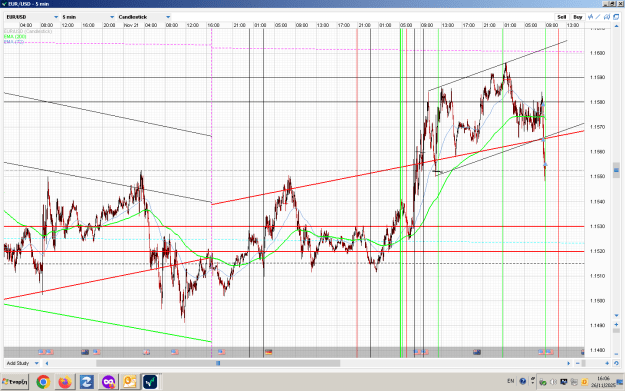Click the time scroll right arrow
This screenshot has width=625, height=391.
(x=568, y=363)
